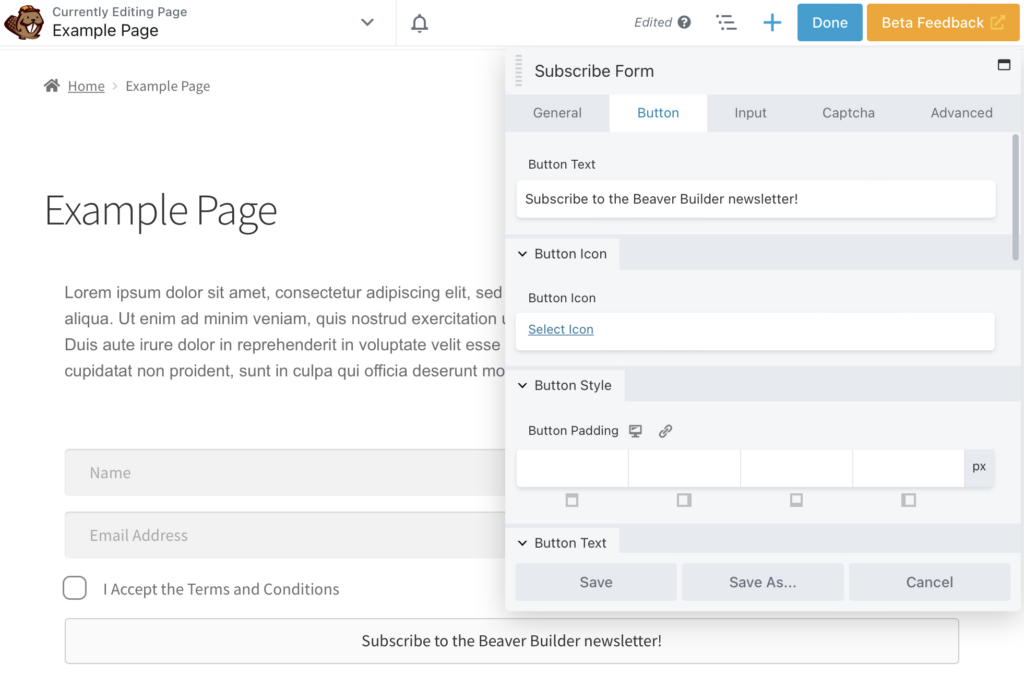This screenshot has width=1024, height=687.
Task: Cancel the settings changes
Action: click(x=929, y=582)
